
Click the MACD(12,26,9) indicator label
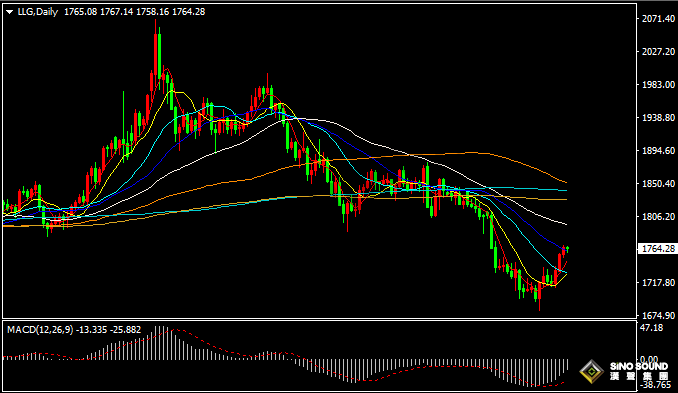tap(40, 330)
